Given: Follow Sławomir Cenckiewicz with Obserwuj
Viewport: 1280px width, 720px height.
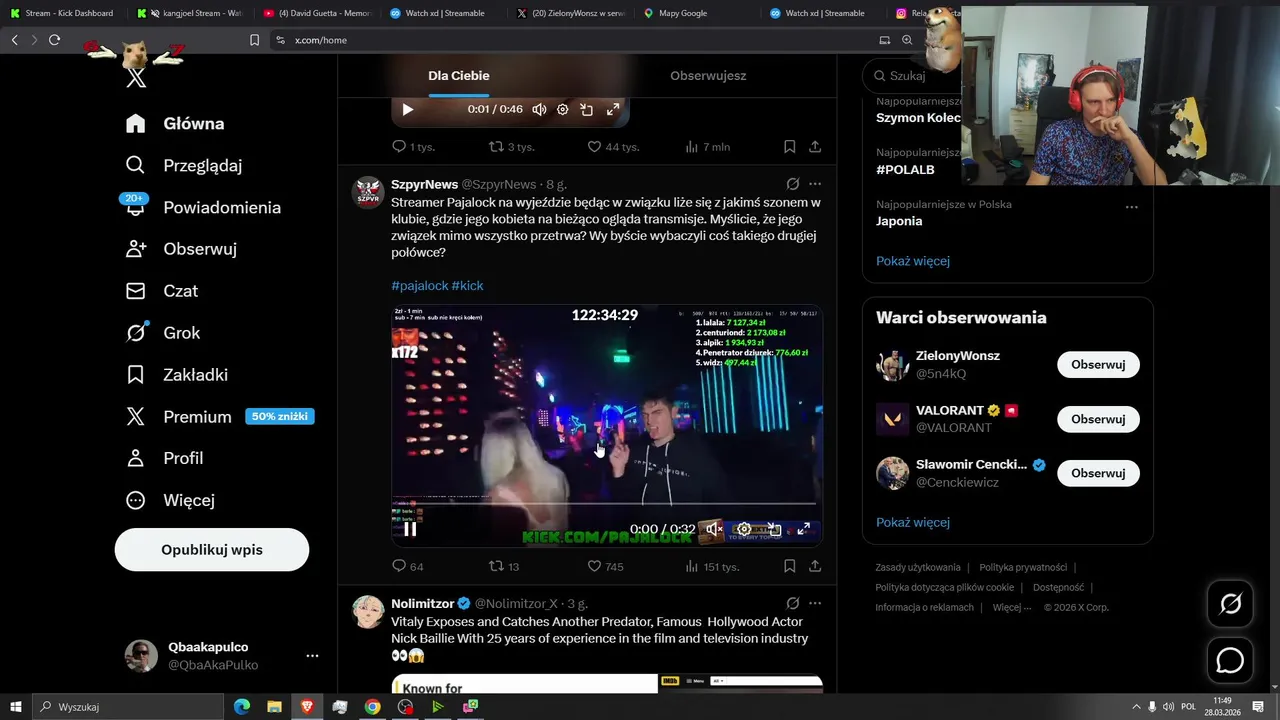Looking at the screenshot, I should [1098, 473].
